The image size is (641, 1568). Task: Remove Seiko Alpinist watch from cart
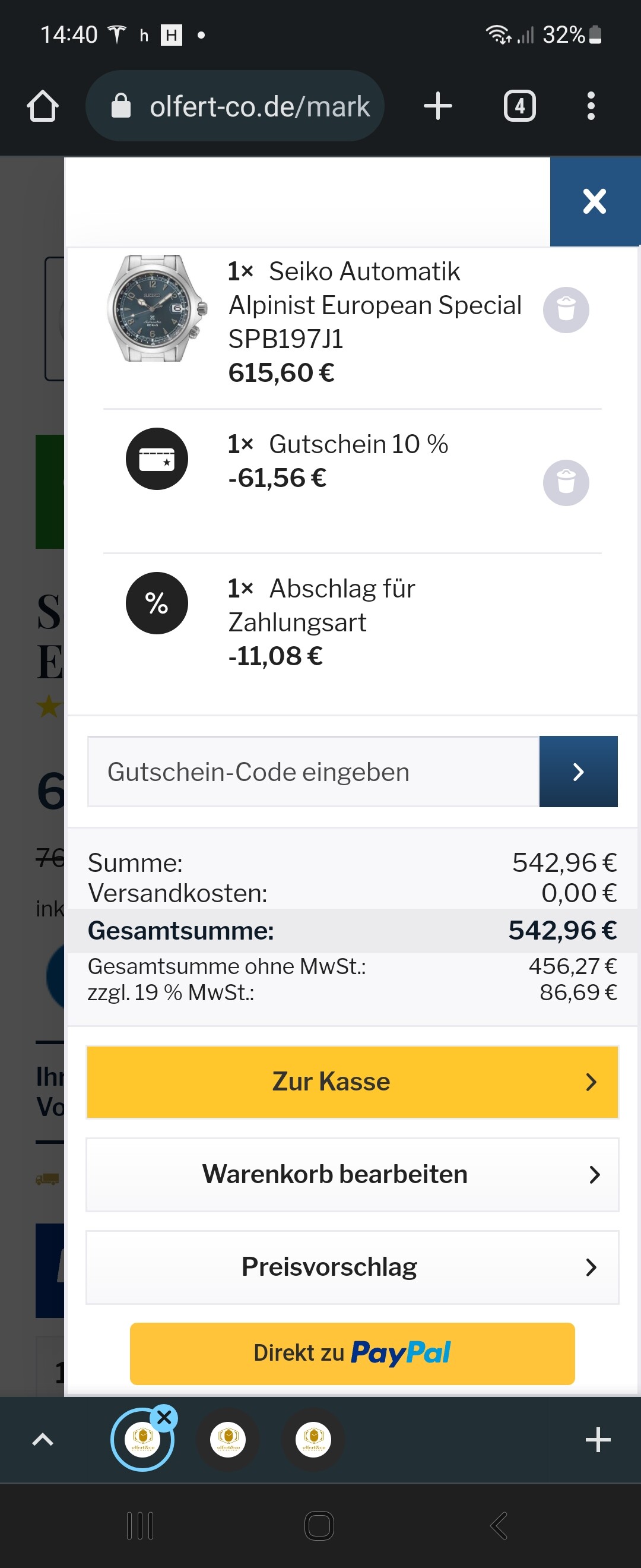click(566, 310)
